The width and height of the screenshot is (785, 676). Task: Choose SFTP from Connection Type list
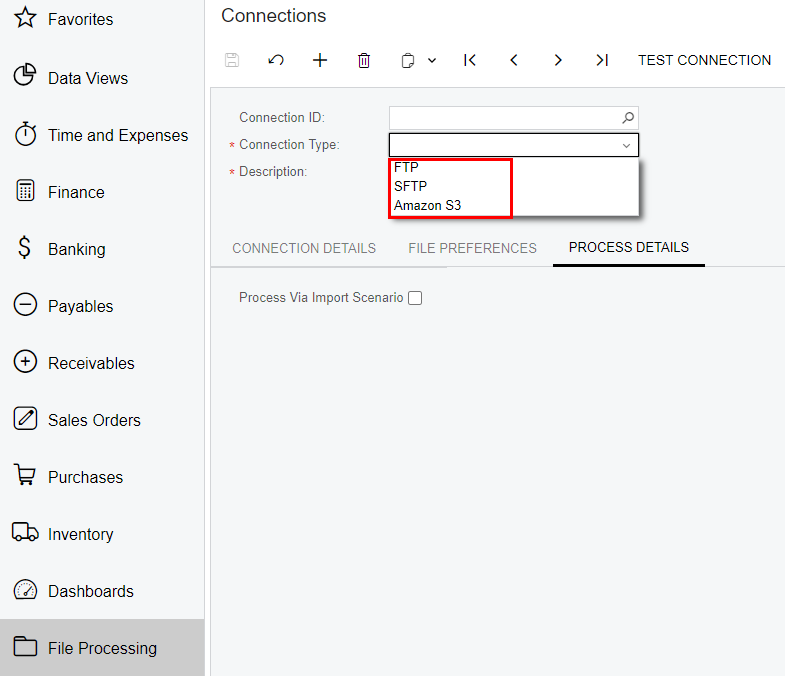click(411, 186)
